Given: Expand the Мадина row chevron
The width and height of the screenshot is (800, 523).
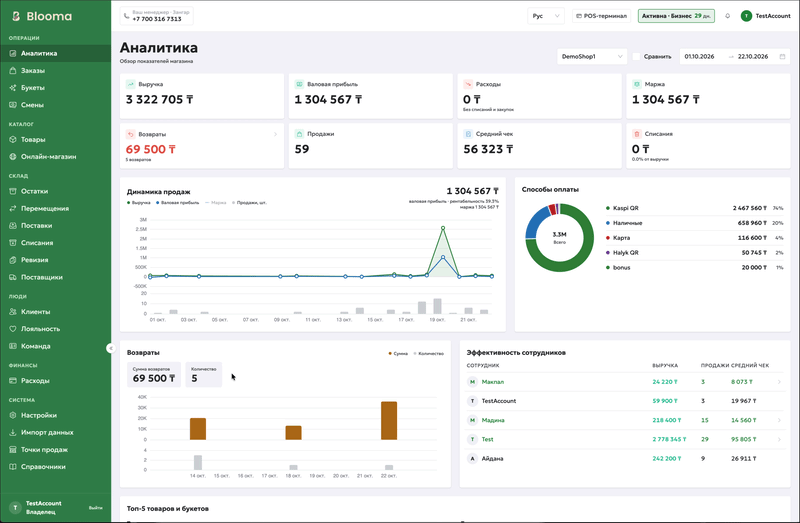Looking at the screenshot, I should tap(779, 420).
